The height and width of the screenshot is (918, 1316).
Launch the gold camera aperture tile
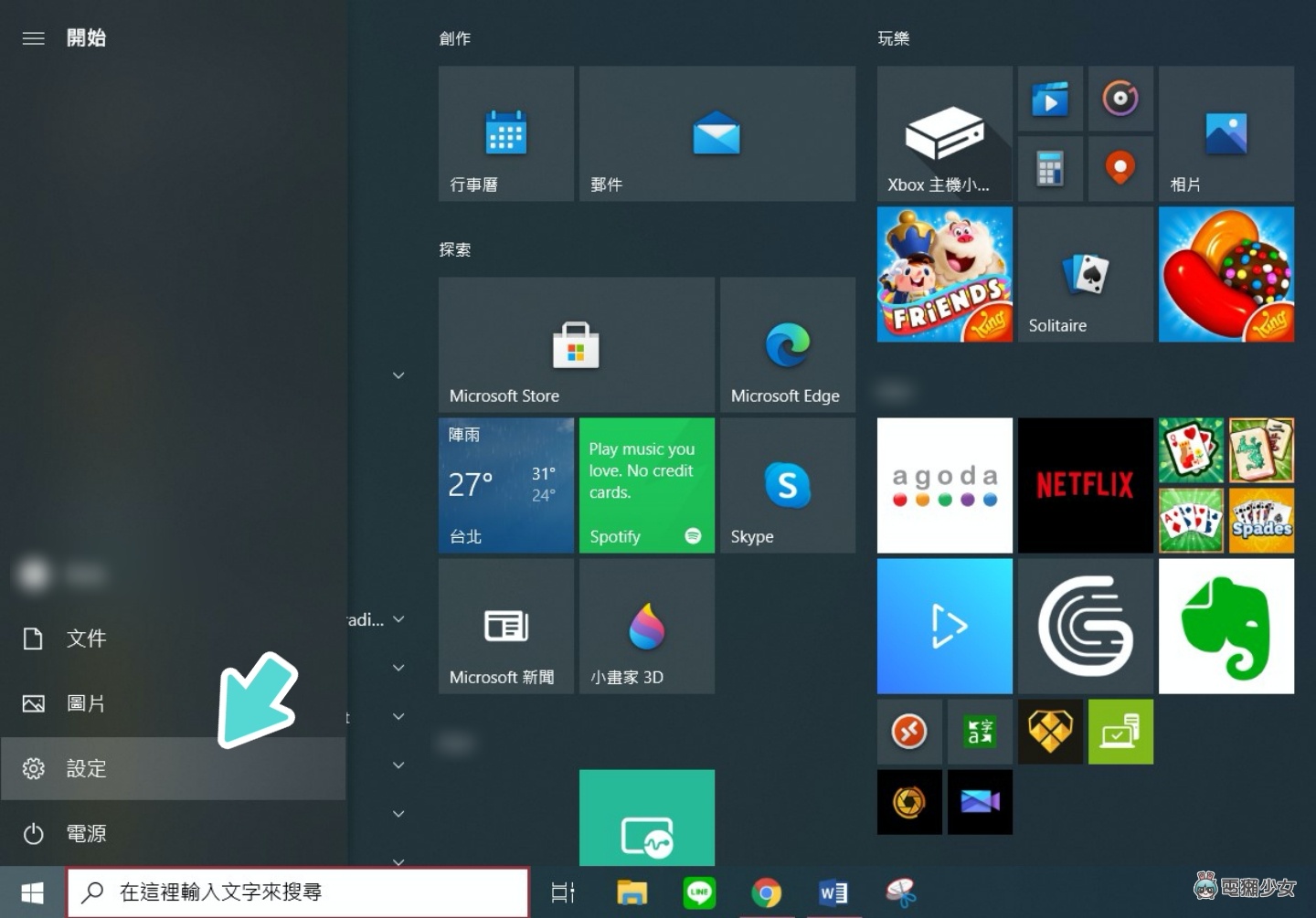(909, 802)
